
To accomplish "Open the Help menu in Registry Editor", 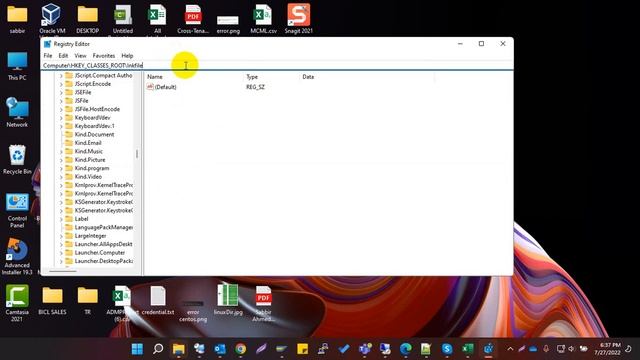I will coord(127,56).
